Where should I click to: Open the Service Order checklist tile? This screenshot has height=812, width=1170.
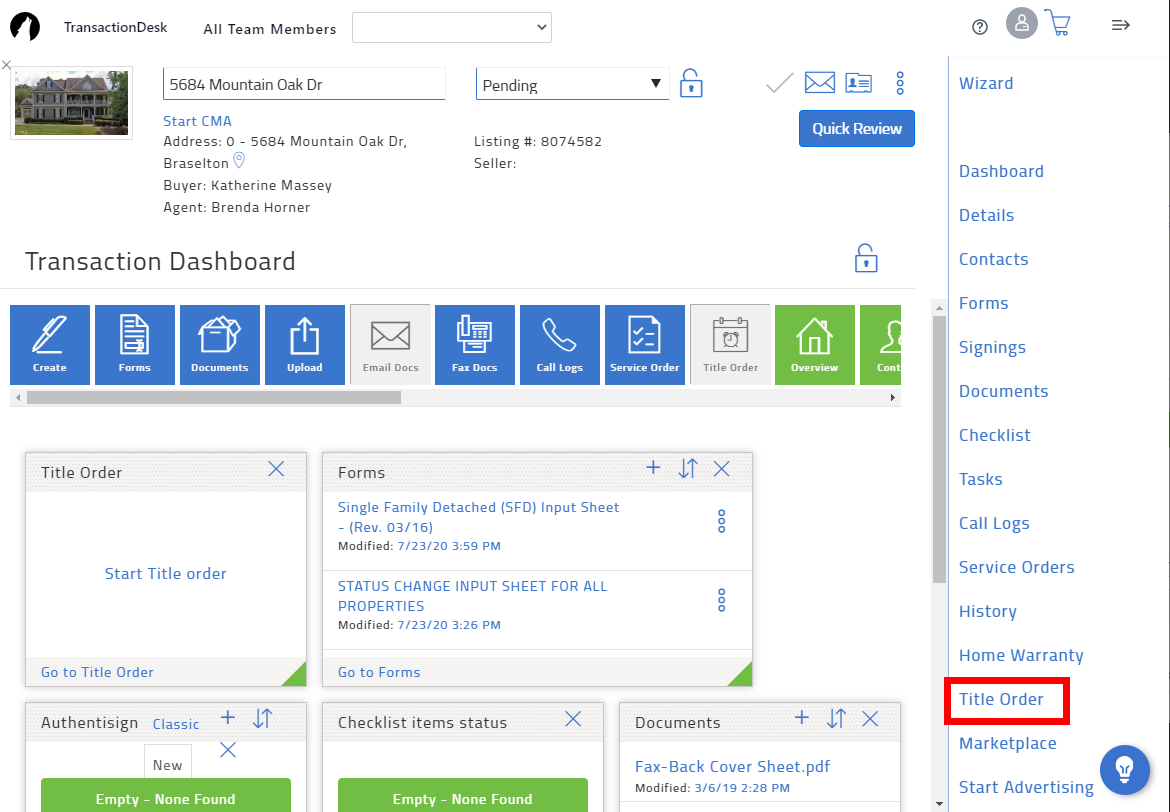(645, 344)
